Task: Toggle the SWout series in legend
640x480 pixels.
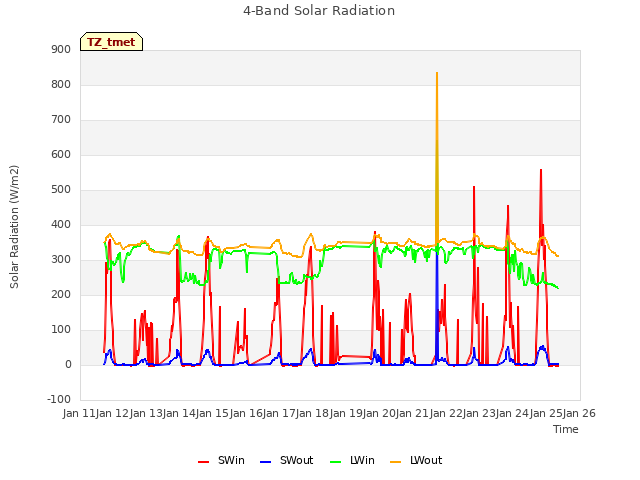Action: click(287, 460)
